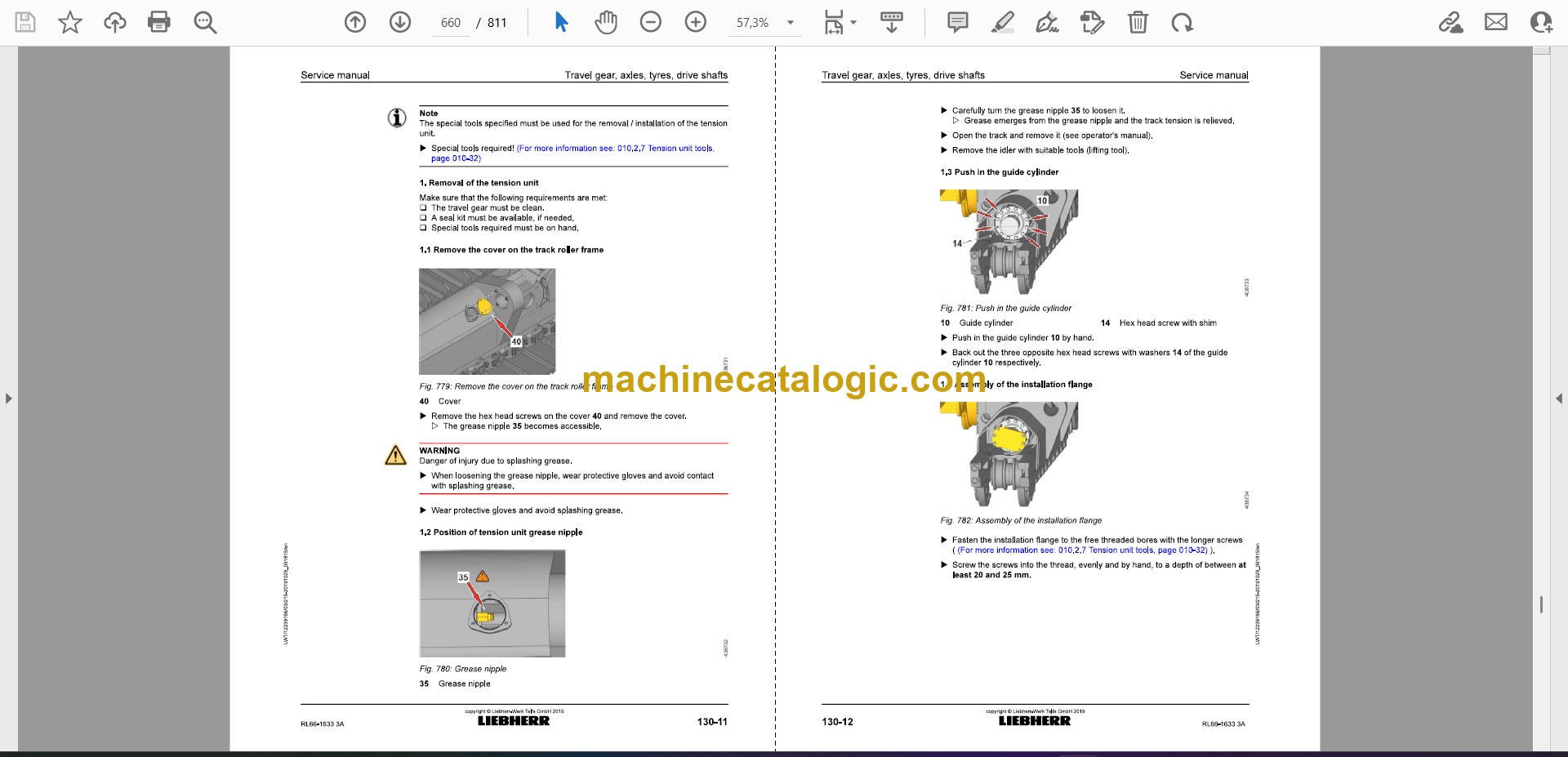Image resolution: width=1568 pixels, height=757 pixels.
Task: Click the 'WARNING' heading text
Action: click(439, 451)
